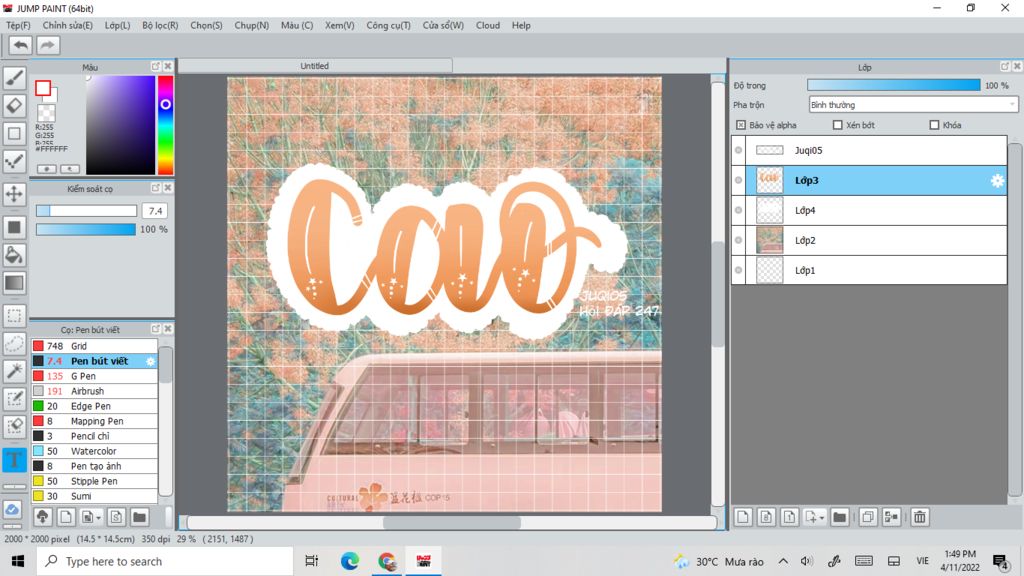This screenshot has width=1024, height=576.
Task: Open Microsoft Edge from the taskbar
Action: [350, 561]
